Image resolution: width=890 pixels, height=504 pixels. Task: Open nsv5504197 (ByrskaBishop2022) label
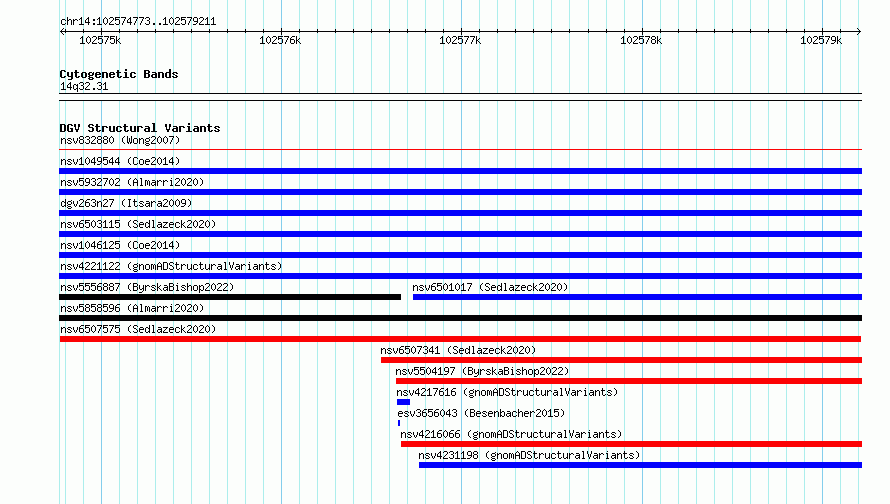(x=482, y=371)
